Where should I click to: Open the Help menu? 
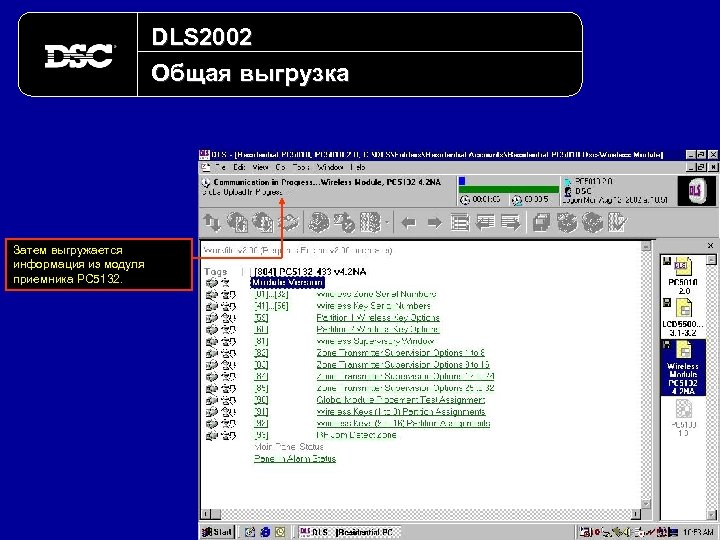[x=358, y=167]
